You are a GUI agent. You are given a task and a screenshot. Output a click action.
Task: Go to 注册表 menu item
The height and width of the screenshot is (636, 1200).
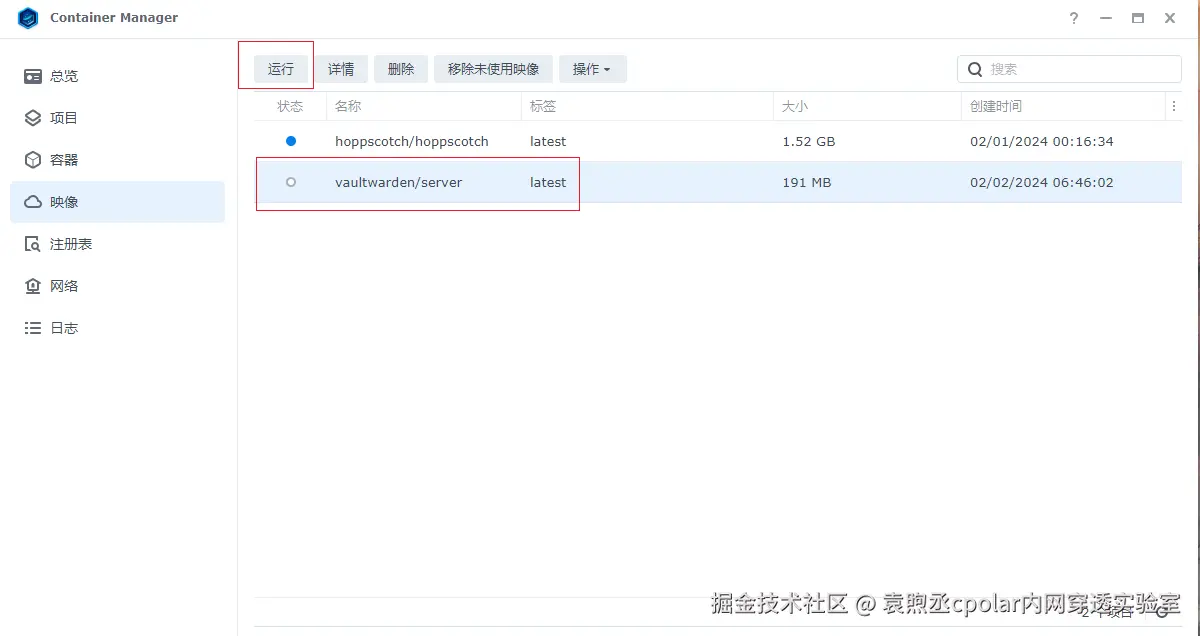tap(117, 244)
